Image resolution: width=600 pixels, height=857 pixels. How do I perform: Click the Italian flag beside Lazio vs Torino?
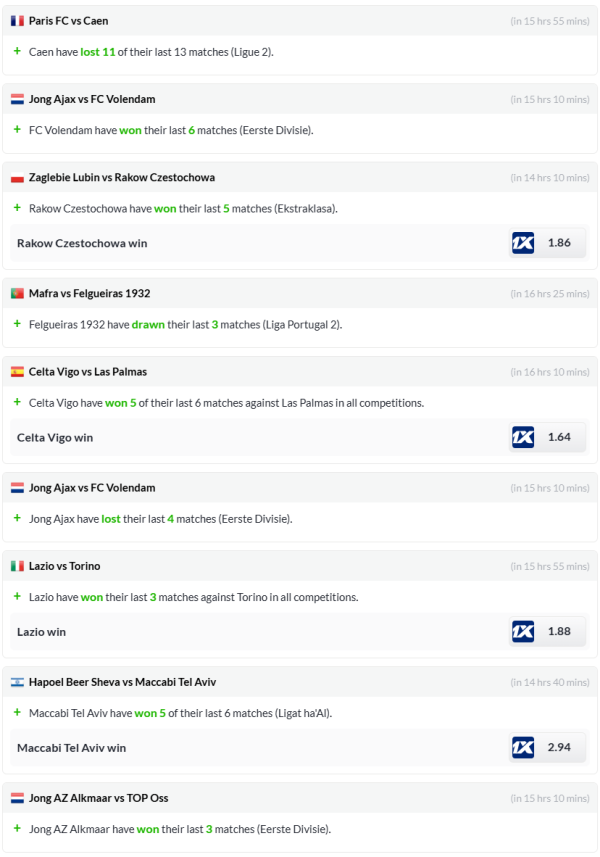click(17, 566)
